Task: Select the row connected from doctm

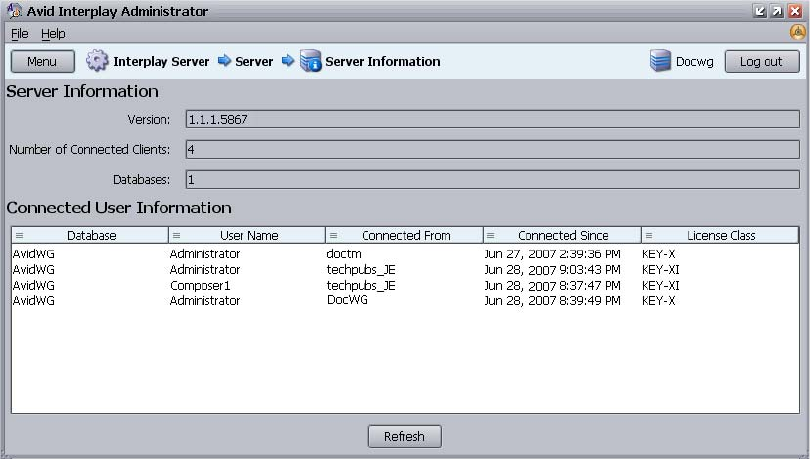Action: (406, 254)
